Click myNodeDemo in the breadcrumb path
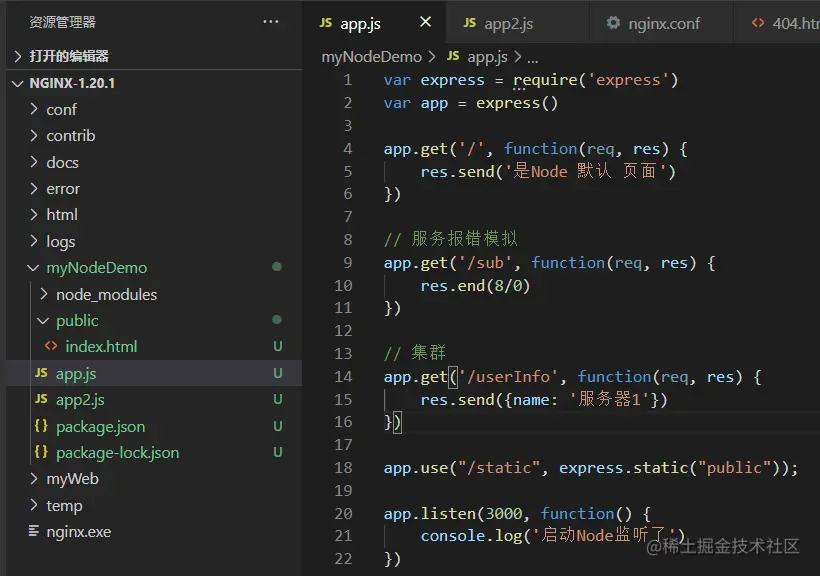Screen dimensions: 820x576 [371, 57]
